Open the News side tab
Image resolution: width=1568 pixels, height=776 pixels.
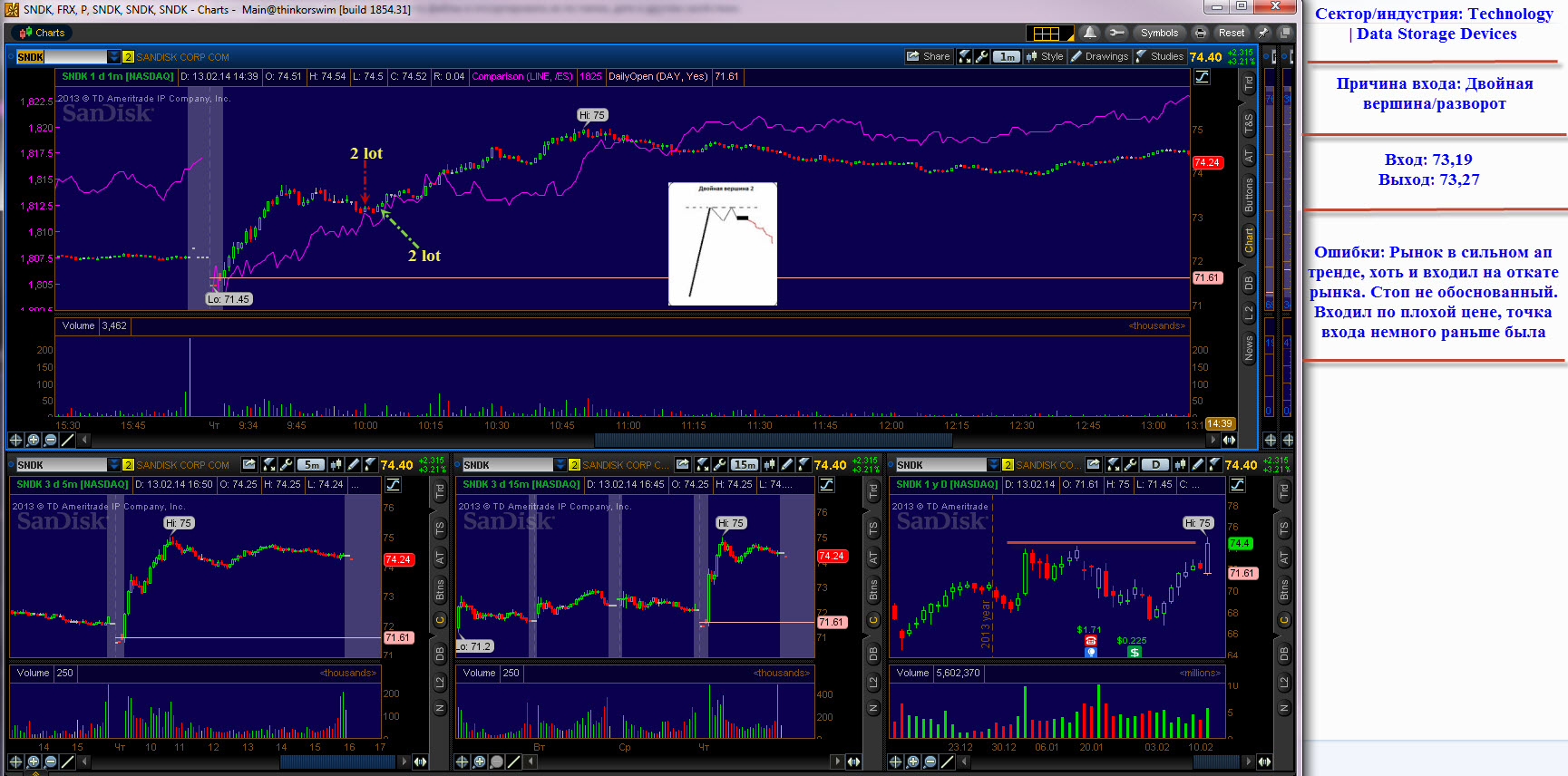click(x=1249, y=347)
